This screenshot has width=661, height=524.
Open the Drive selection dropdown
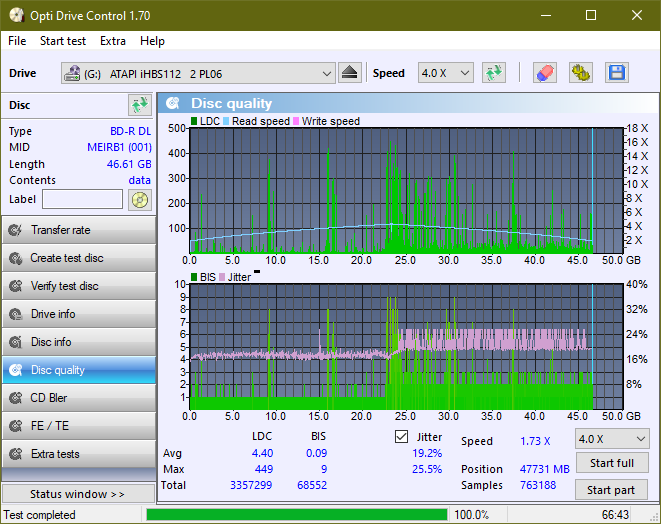pos(198,73)
